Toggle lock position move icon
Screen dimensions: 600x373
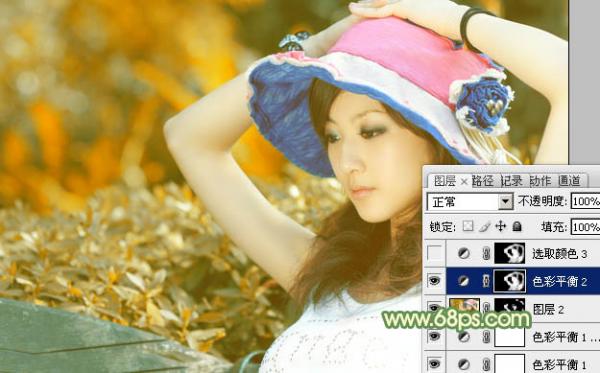[x=501, y=226]
